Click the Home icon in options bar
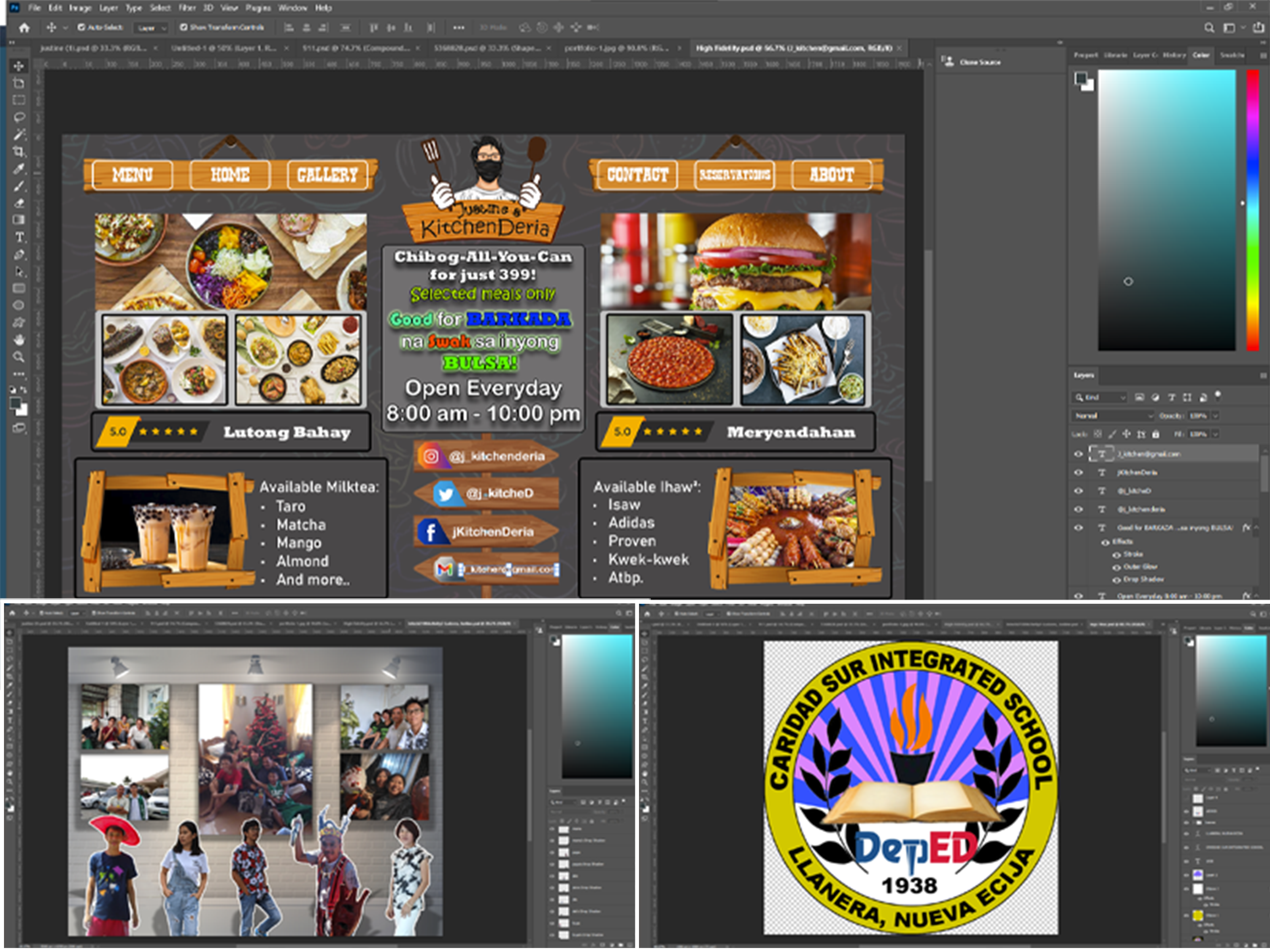The height and width of the screenshot is (952, 1270). [x=24, y=27]
